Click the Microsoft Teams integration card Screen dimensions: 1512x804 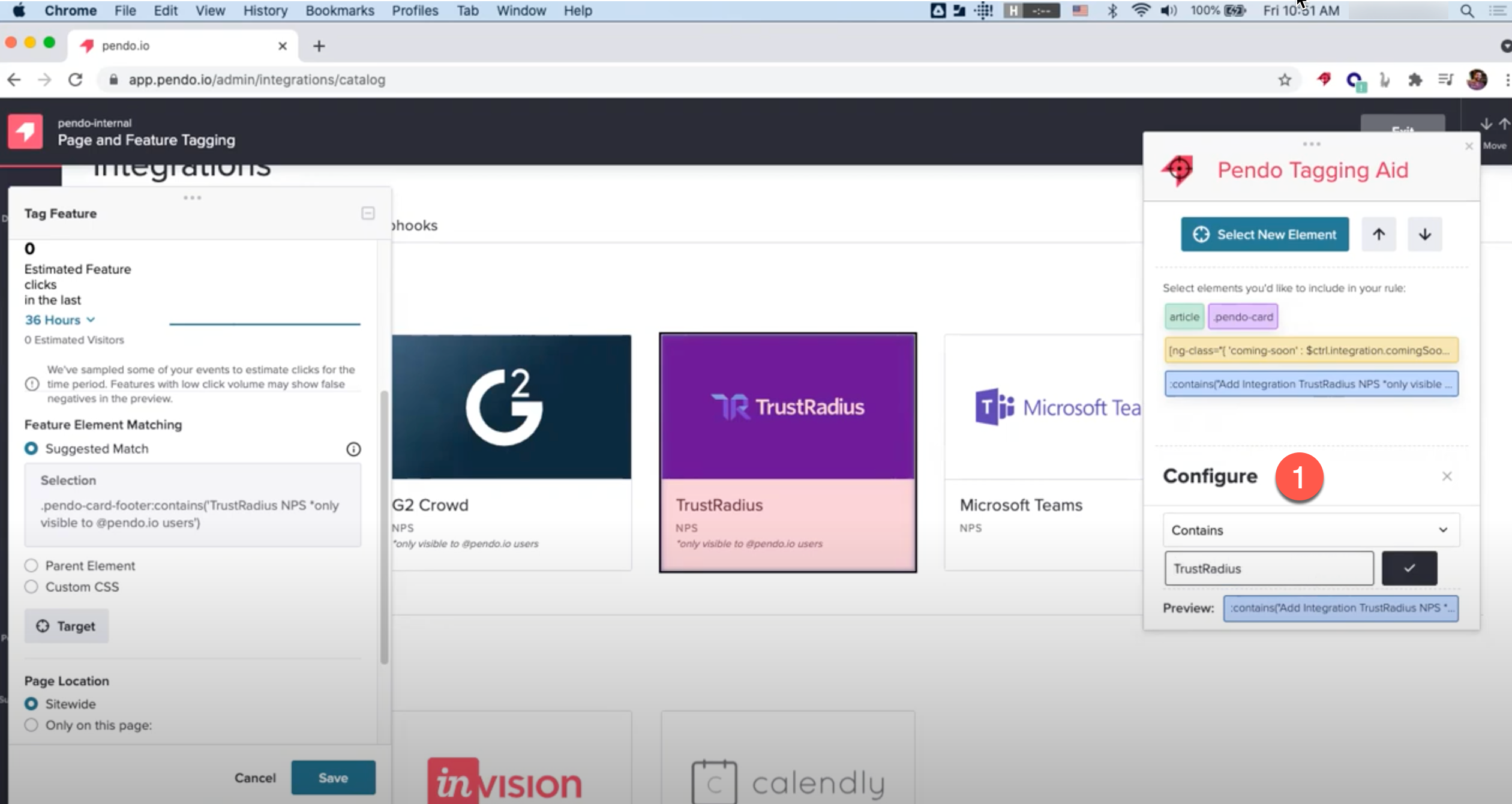coord(1044,452)
